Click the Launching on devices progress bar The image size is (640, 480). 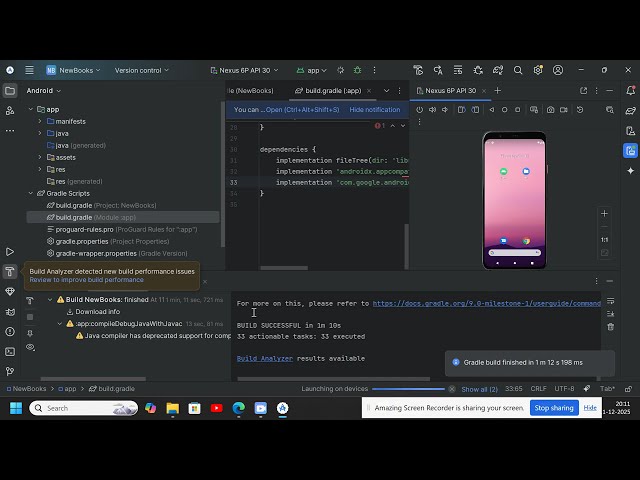click(x=408, y=389)
